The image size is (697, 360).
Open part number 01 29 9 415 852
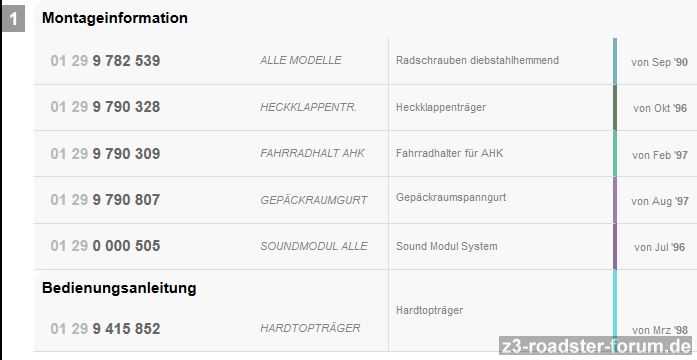pos(105,329)
